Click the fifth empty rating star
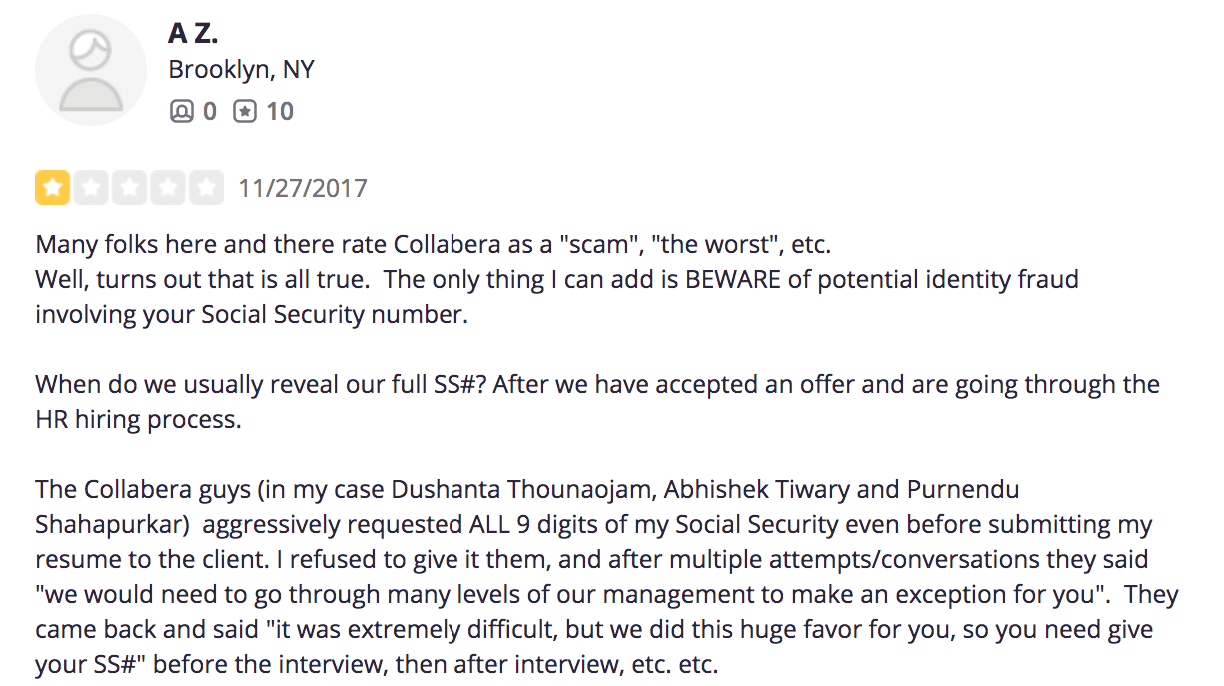 point(208,188)
